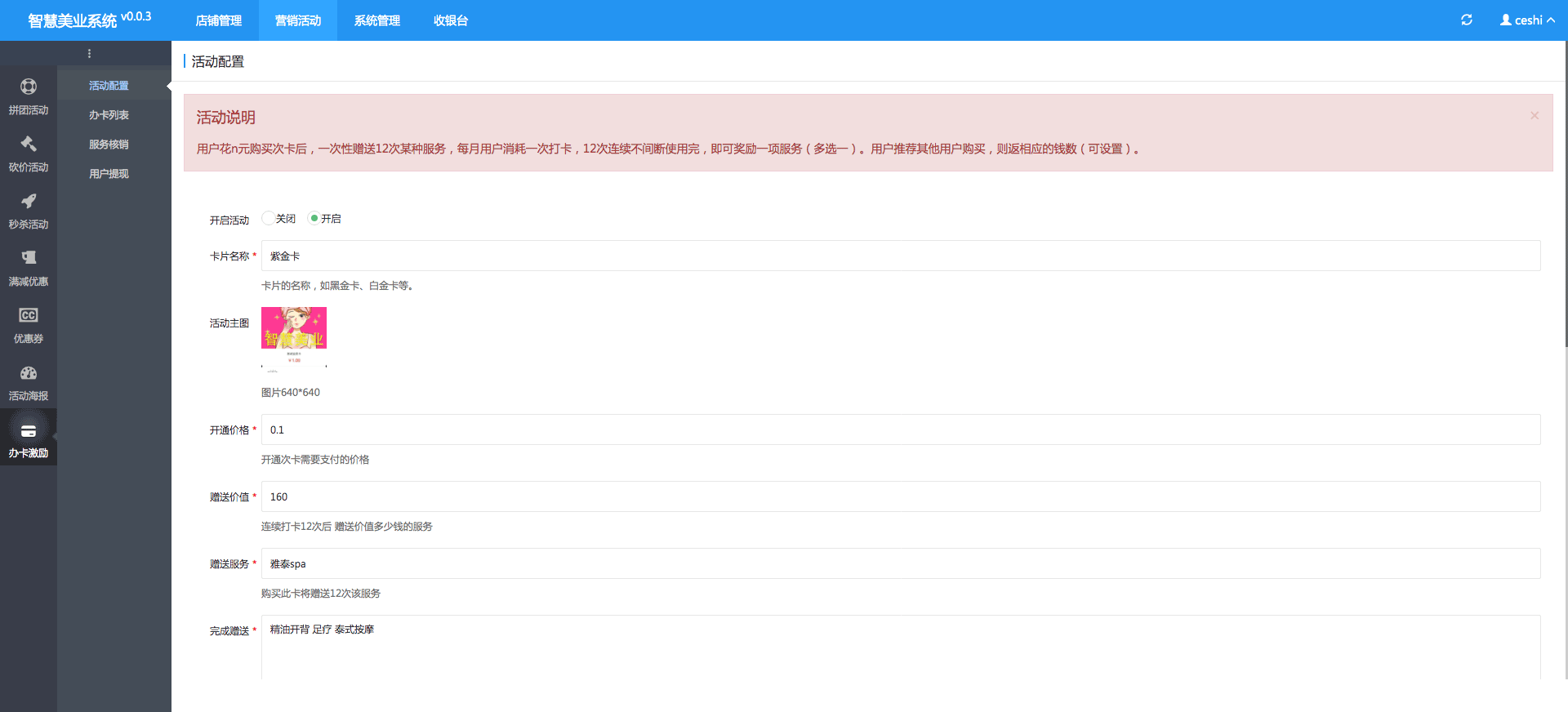The image size is (1568, 712).
Task: Open the 用户提现 submenu link
Action: 109,174
